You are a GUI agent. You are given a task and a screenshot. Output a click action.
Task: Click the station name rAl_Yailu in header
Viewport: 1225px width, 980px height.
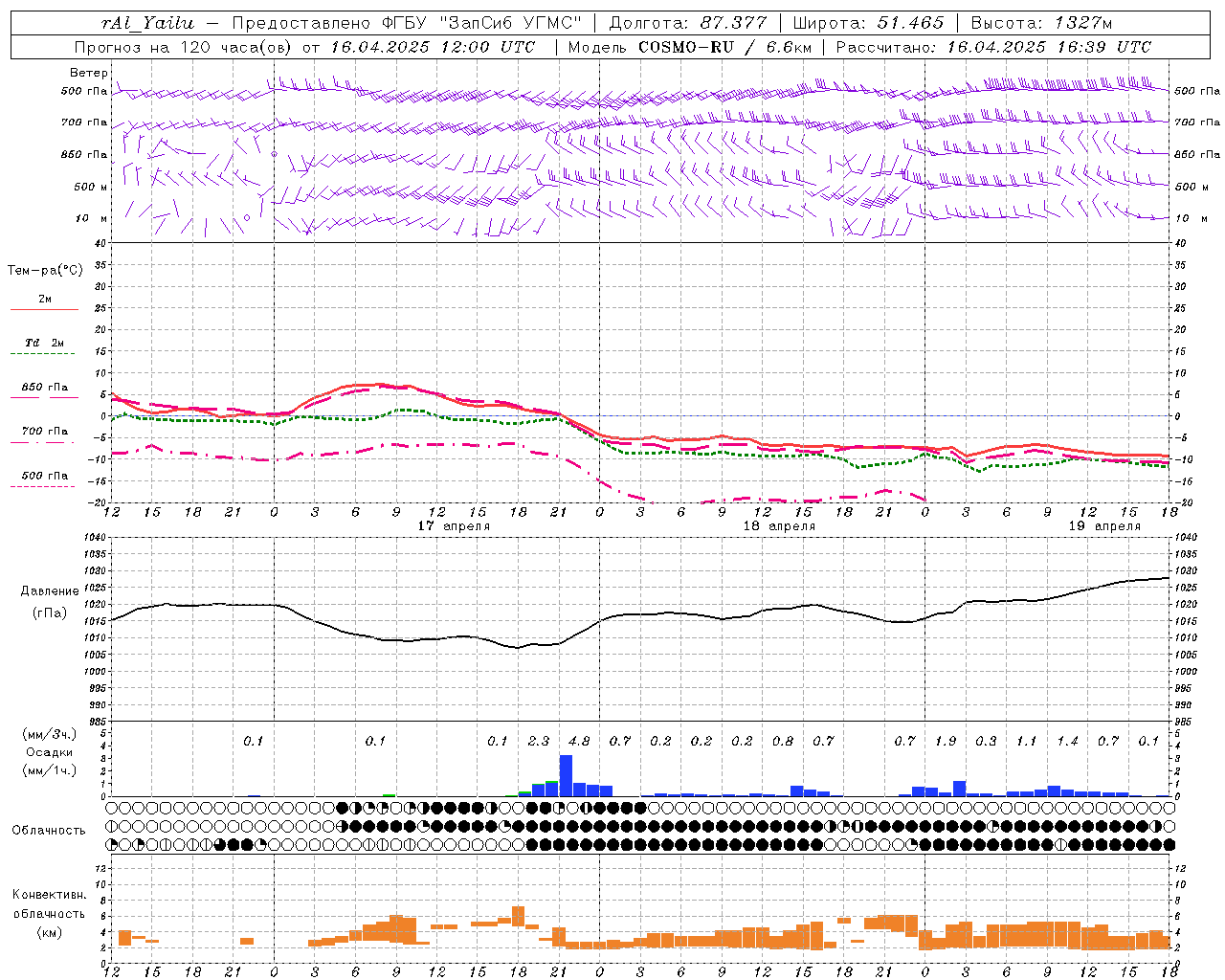[x=147, y=24]
